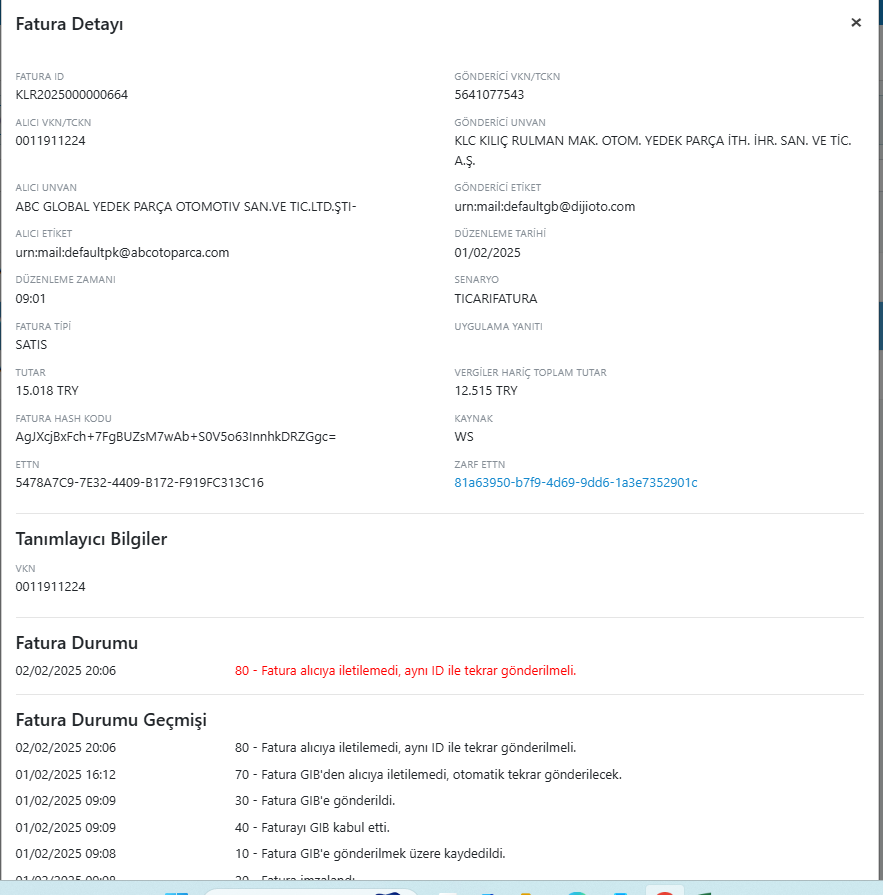Click history entry 40 - Faturayı GIB kabul etti
This screenshot has height=895, width=883.
[312, 828]
